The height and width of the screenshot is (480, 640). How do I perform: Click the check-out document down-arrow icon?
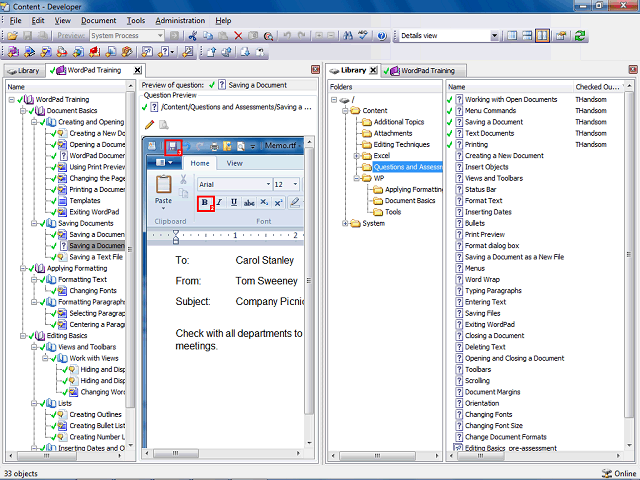coord(245,52)
